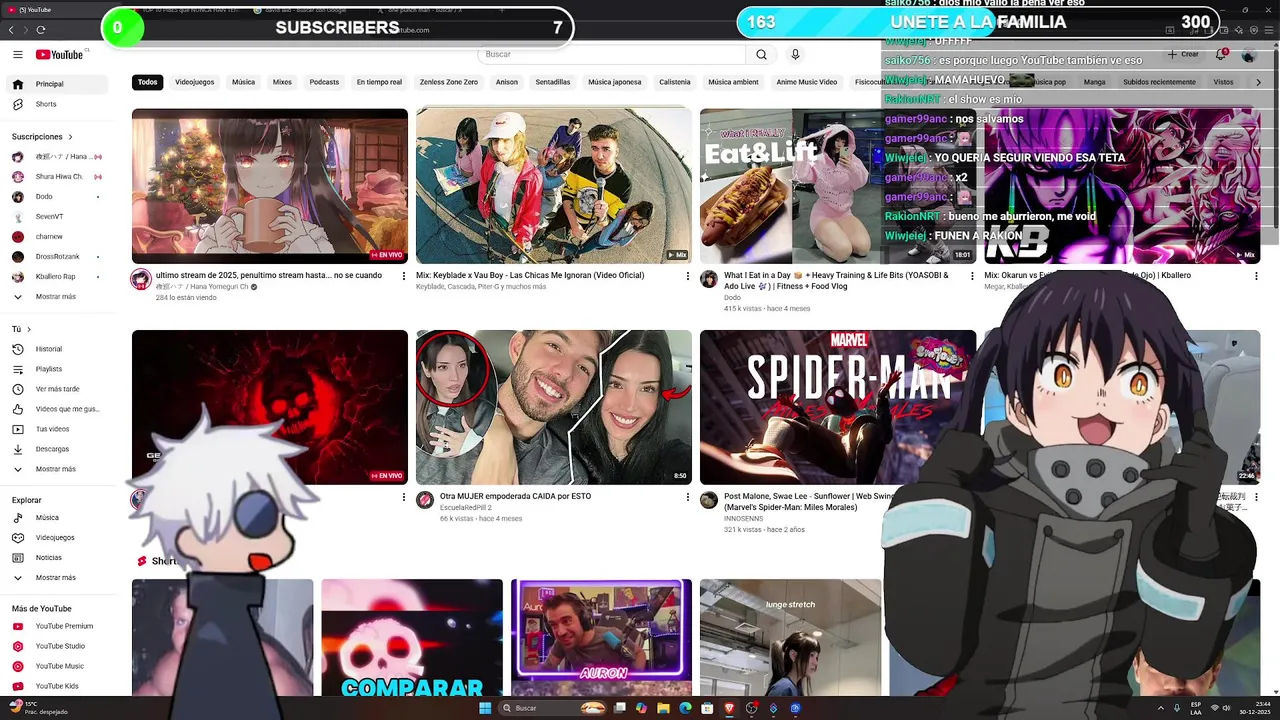This screenshot has height=720, width=1280.
Task: Select the Calistenia filter chip
Action: (x=675, y=82)
